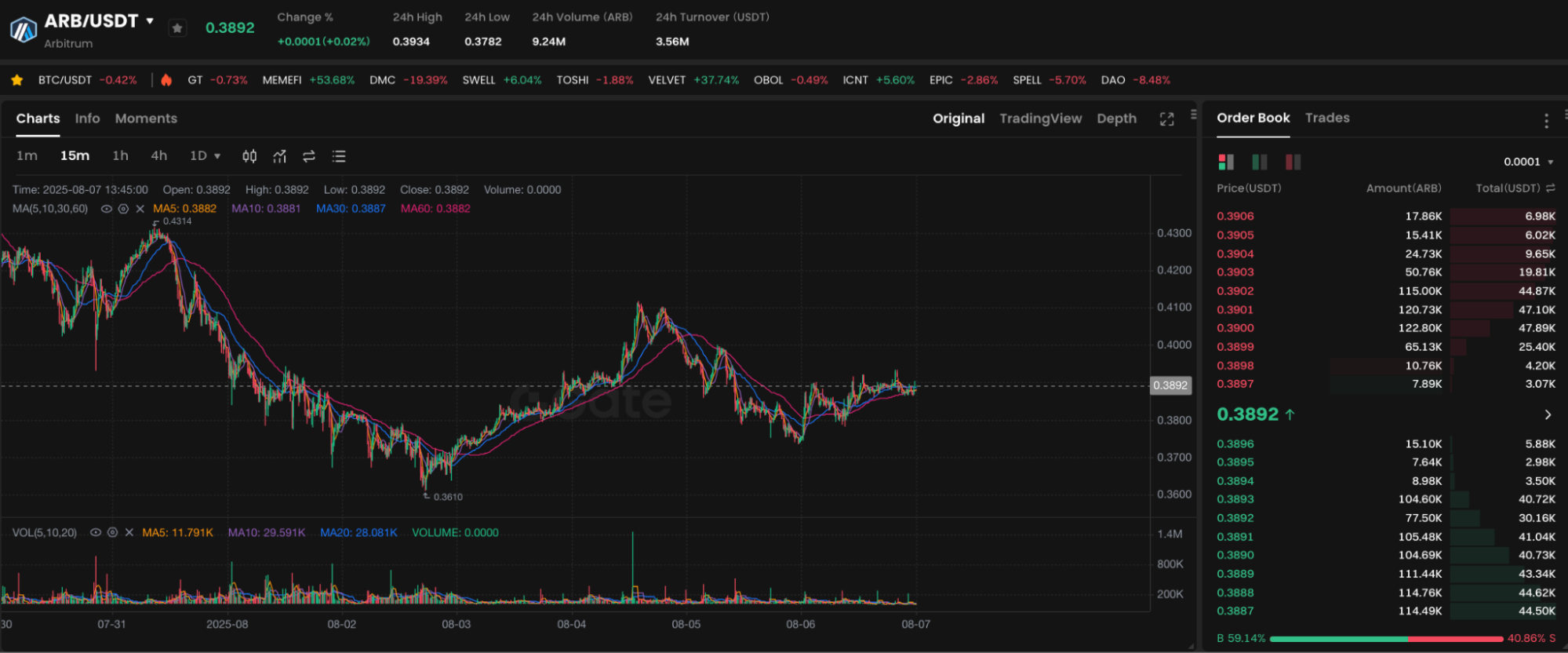
Task: Click the MA5: 0.3882 indicator label
Action: (x=185, y=209)
